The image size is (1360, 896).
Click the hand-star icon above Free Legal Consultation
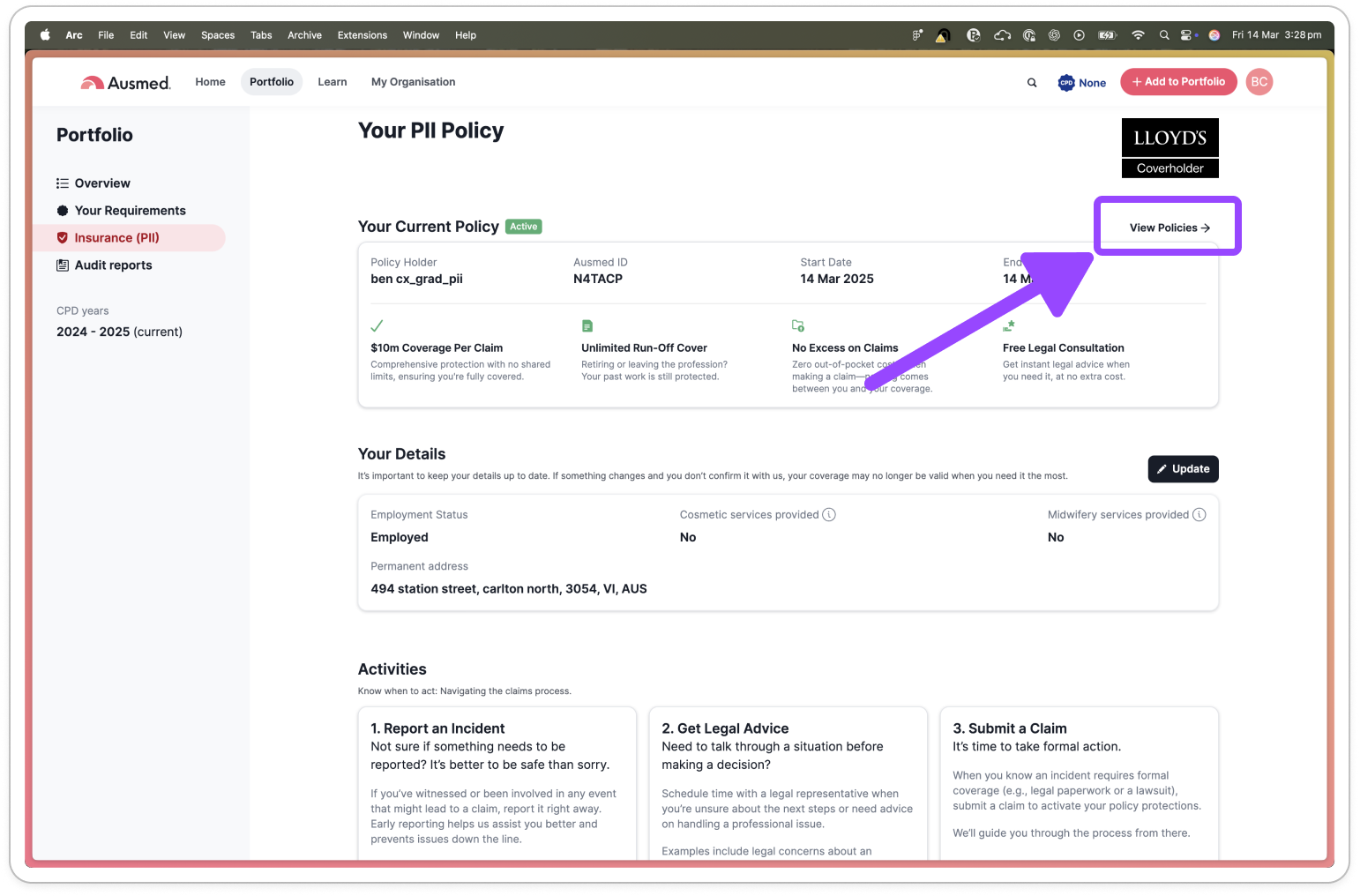point(1009,325)
